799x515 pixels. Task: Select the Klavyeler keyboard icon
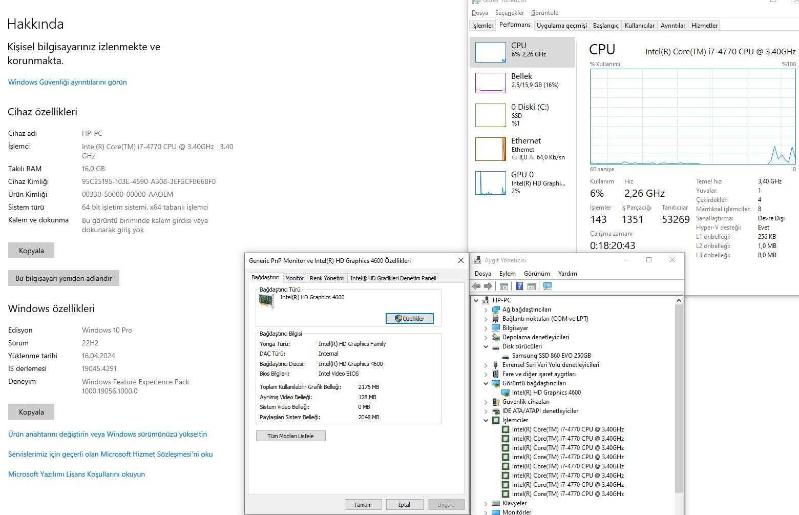tap(496, 503)
